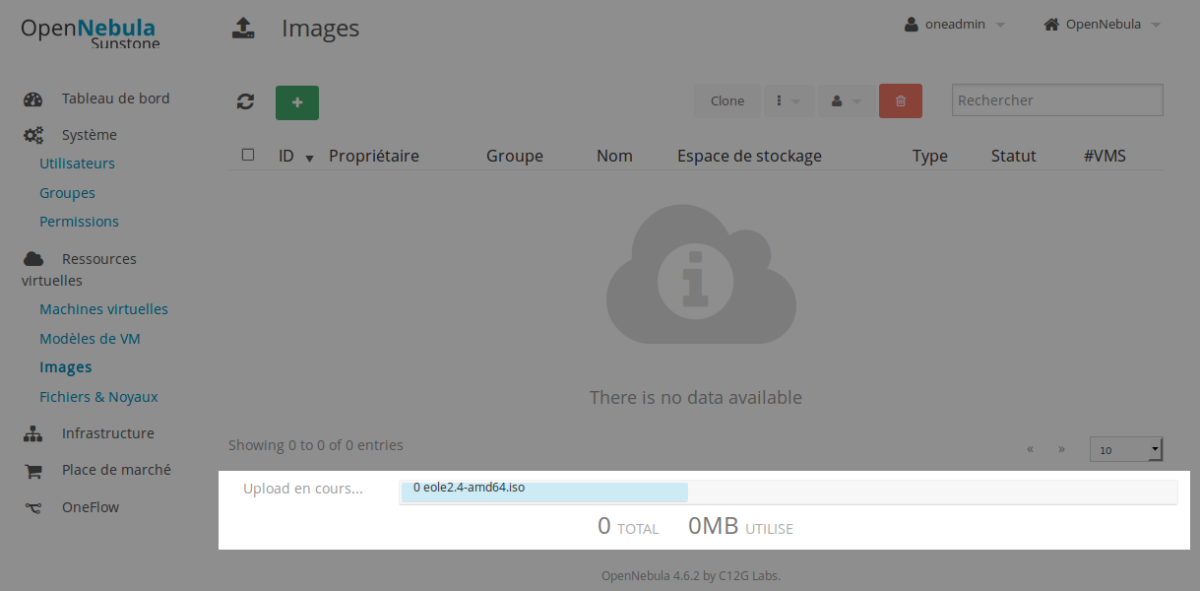Click the green plus button to add image
Viewport: 1200px width, 591px height.
tap(297, 102)
